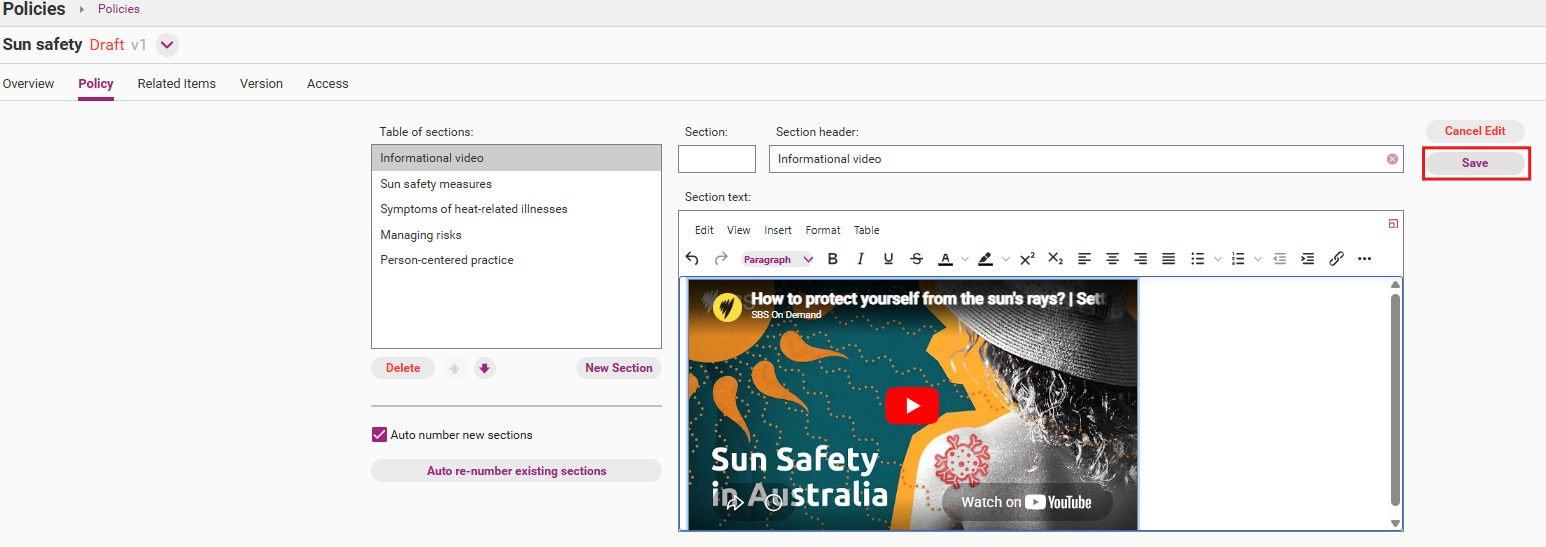Expand the Sun safety version dropdown chevron

[x=167, y=45]
